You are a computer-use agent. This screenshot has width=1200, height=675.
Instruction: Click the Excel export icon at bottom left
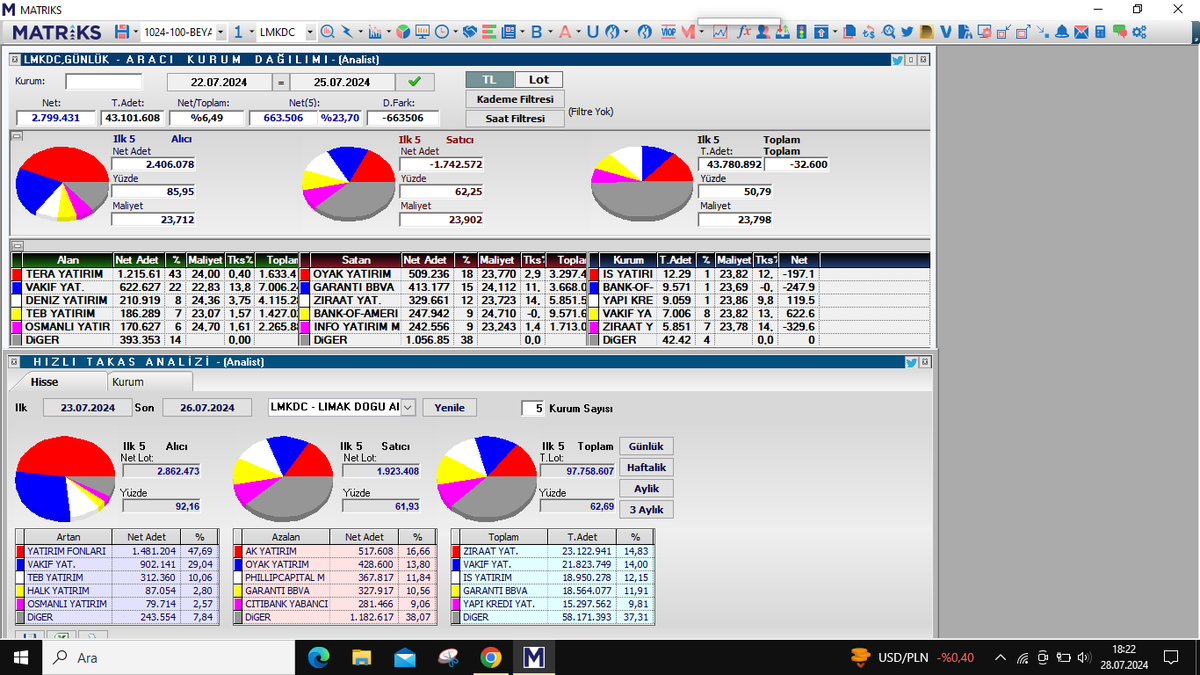60,635
